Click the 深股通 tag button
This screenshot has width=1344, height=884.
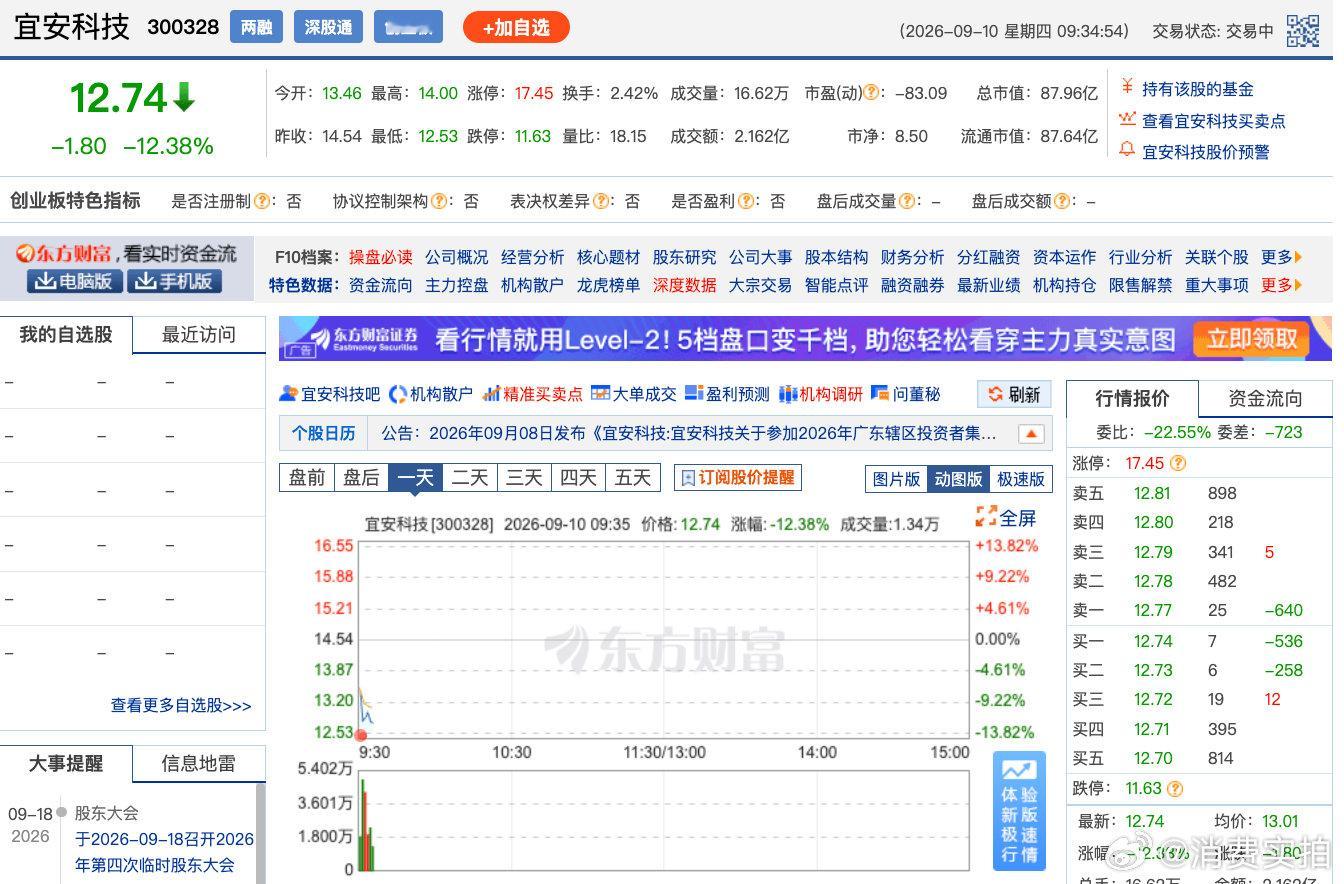point(329,27)
